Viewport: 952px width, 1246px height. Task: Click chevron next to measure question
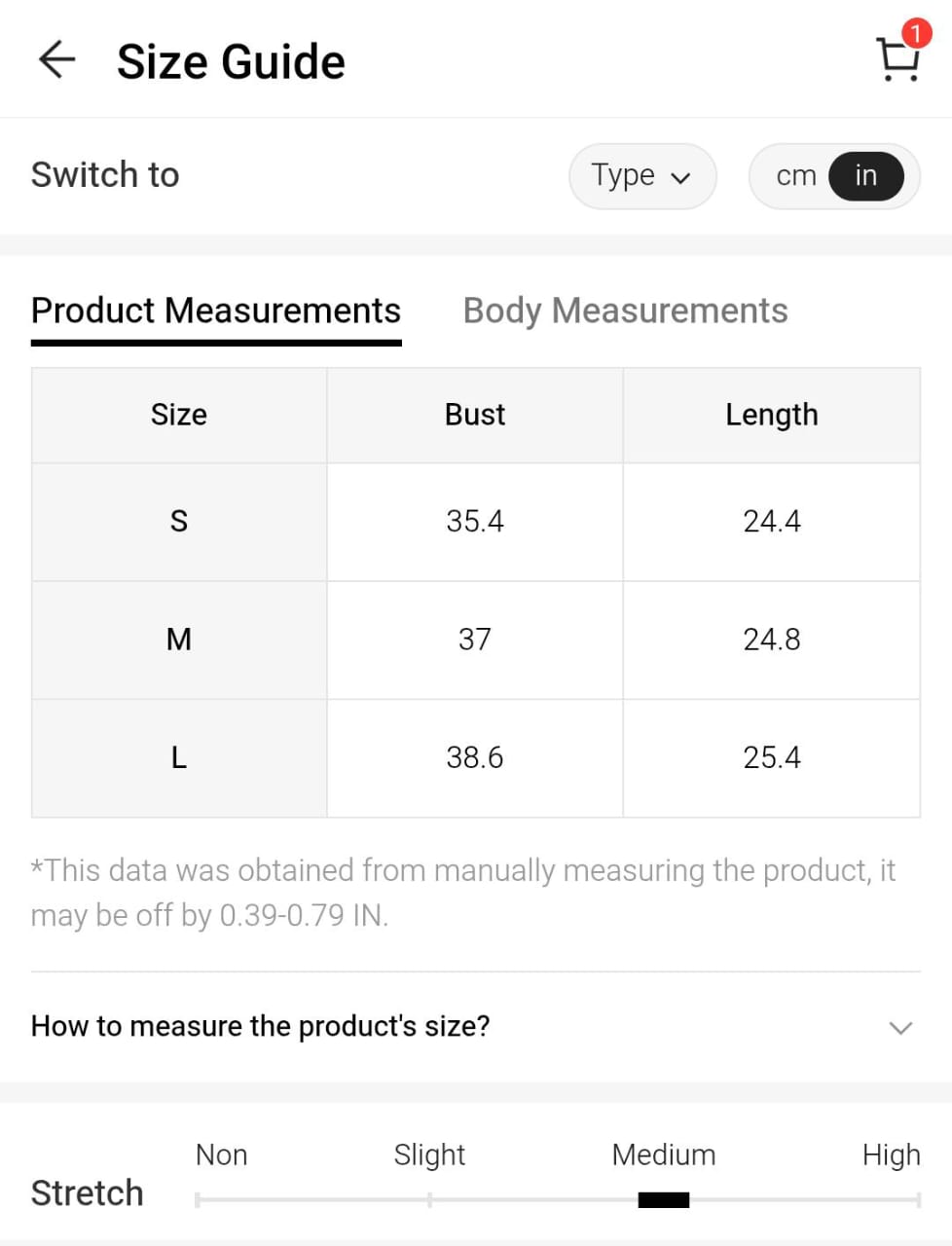pos(900,1027)
